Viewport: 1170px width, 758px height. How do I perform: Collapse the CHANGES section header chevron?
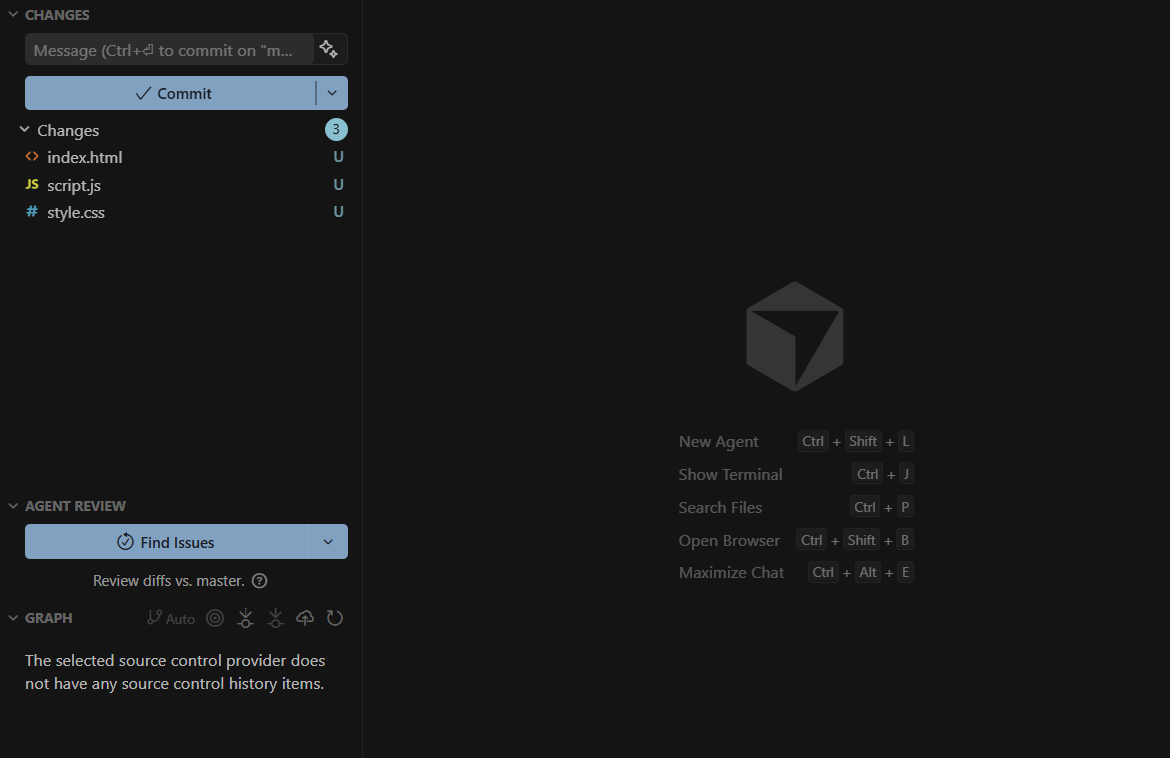pos(13,14)
